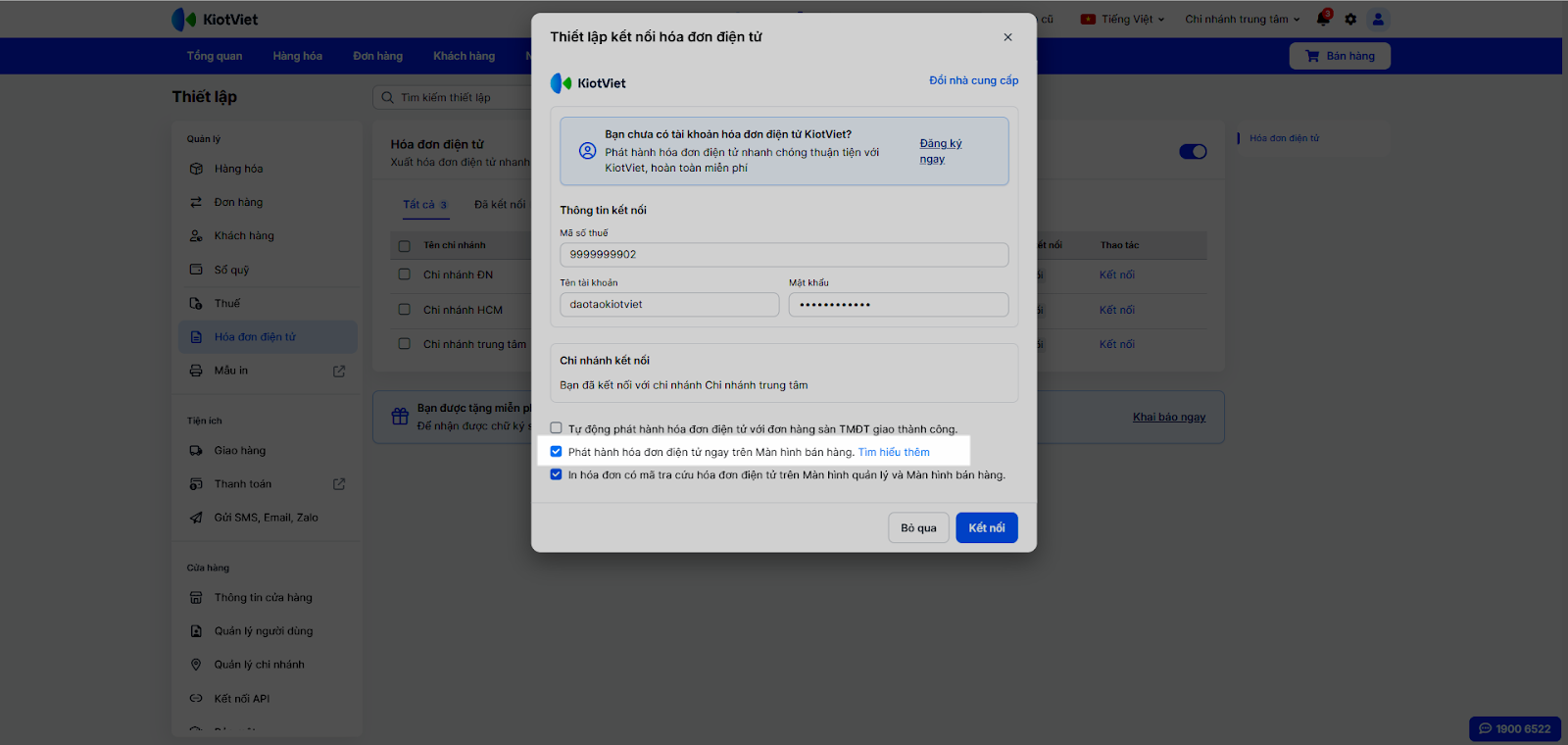Open Mẫu in external link icon
Image resolution: width=1568 pixels, height=745 pixels.
(339, 372)
